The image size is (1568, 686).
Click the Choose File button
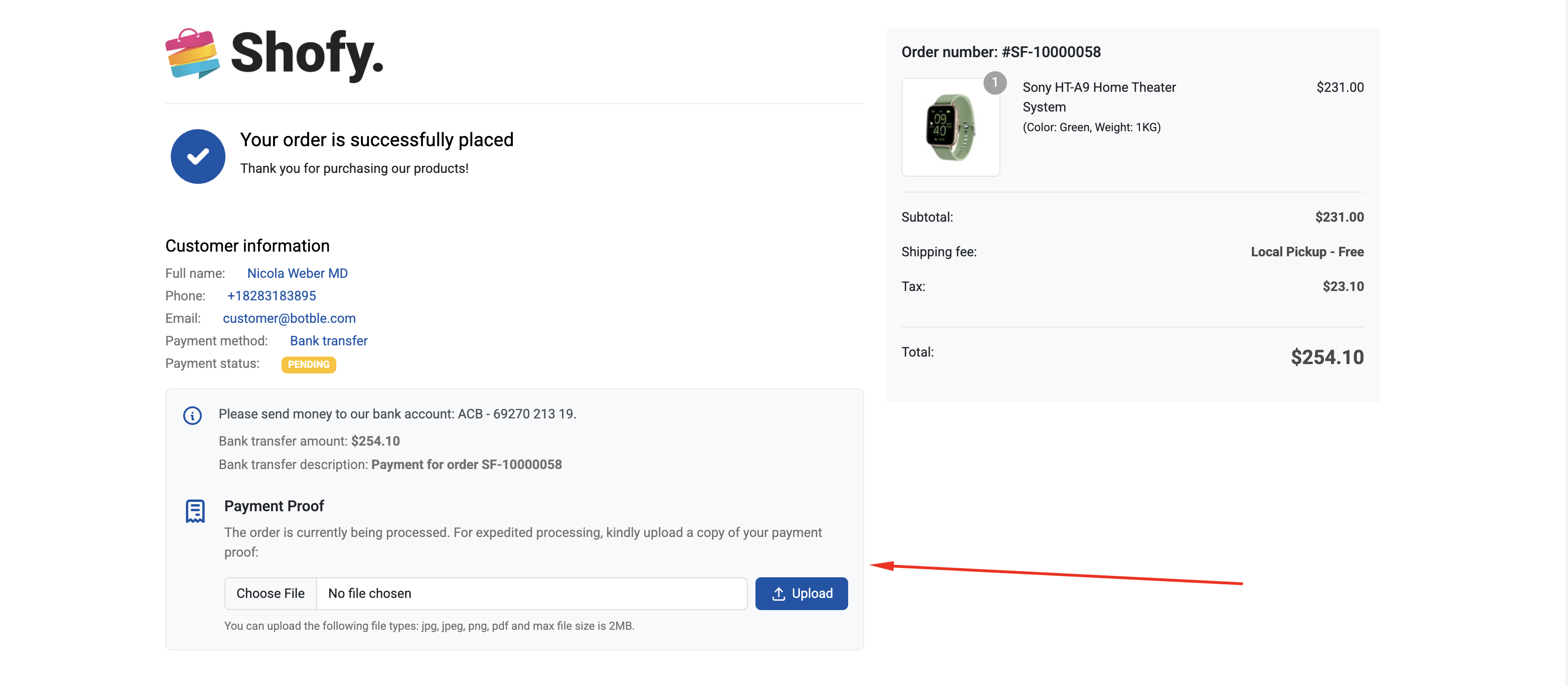pyautogui.click(x=270, y=593)
